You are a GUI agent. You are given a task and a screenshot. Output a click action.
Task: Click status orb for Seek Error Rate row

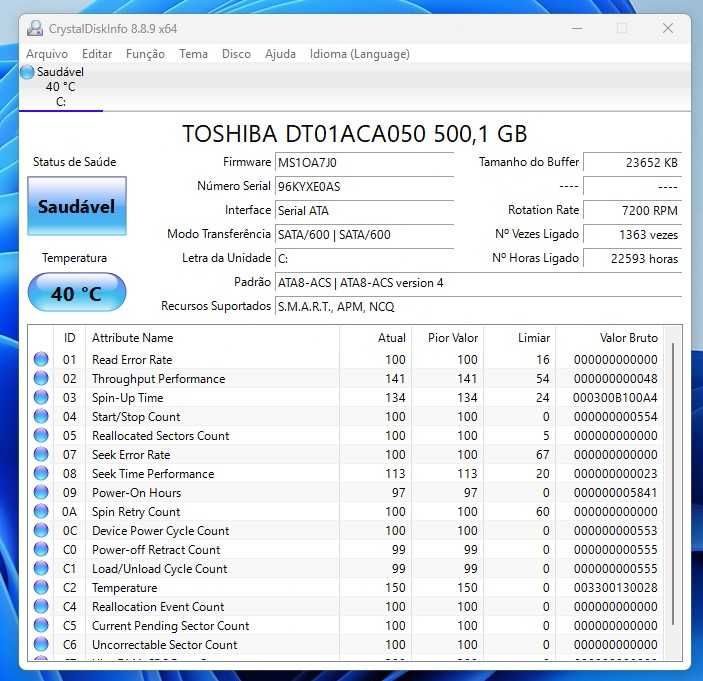41,454
